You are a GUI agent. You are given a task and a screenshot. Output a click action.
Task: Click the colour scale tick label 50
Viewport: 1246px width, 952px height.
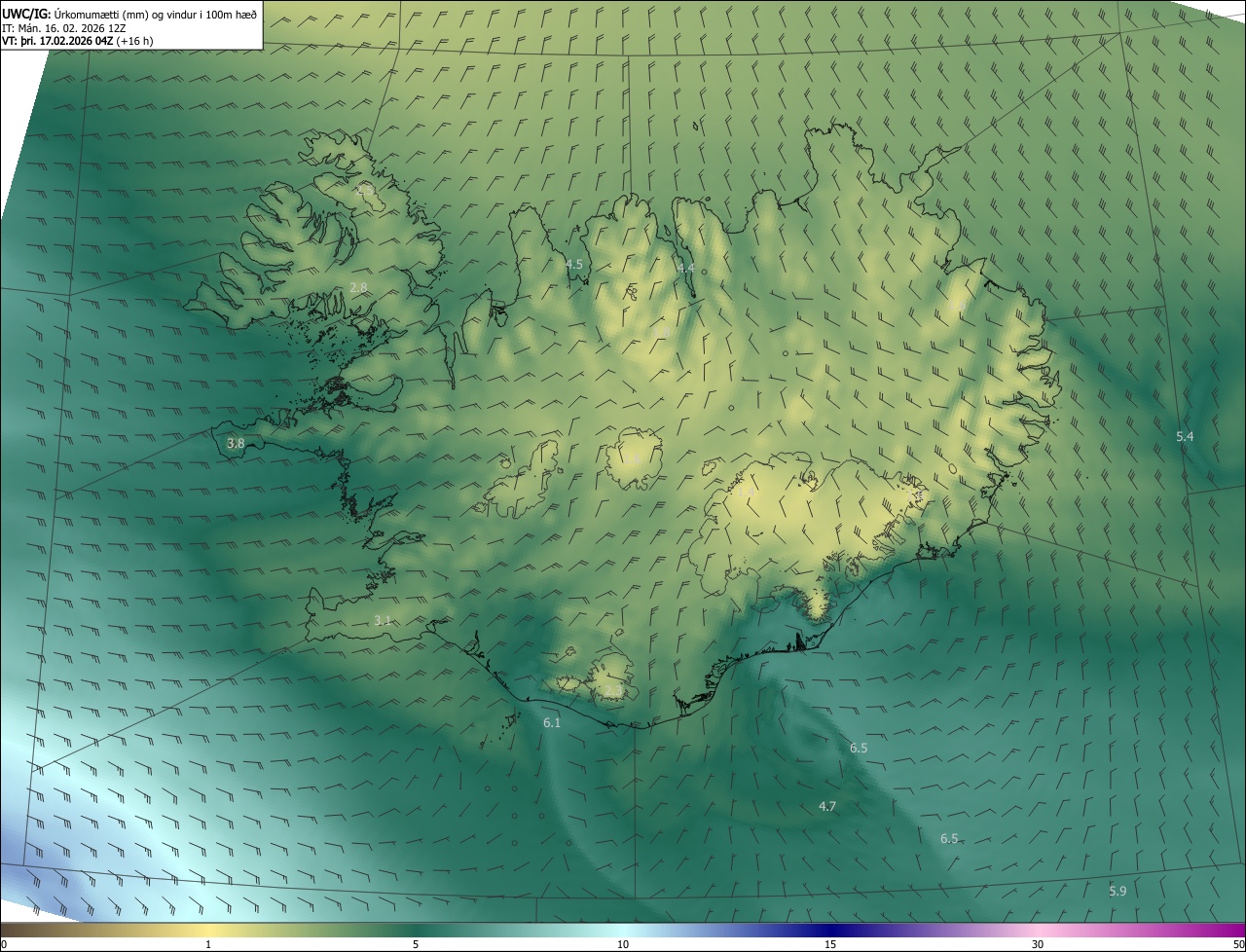click(x=1238, y=944)
